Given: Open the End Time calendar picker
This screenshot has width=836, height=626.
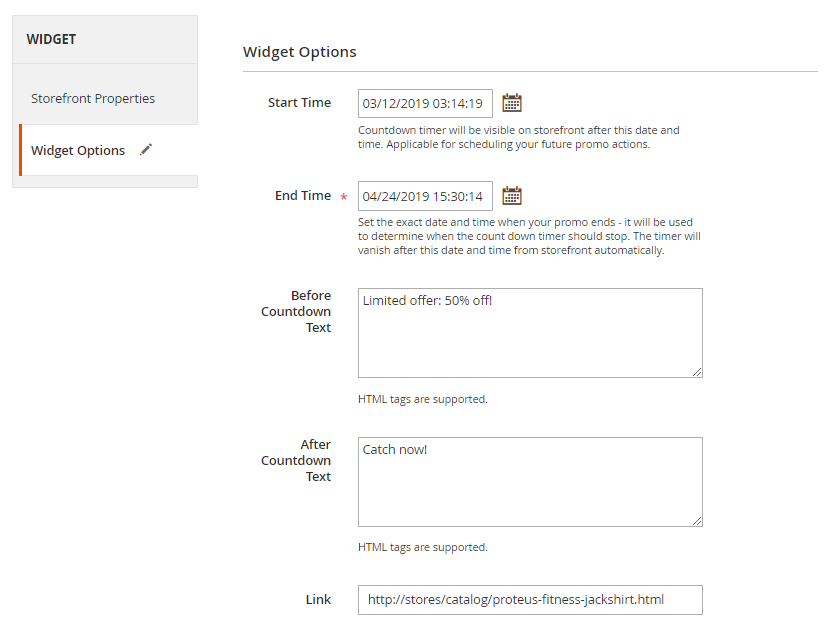Looking at the screenshot, I should click(x=512, y=196).
